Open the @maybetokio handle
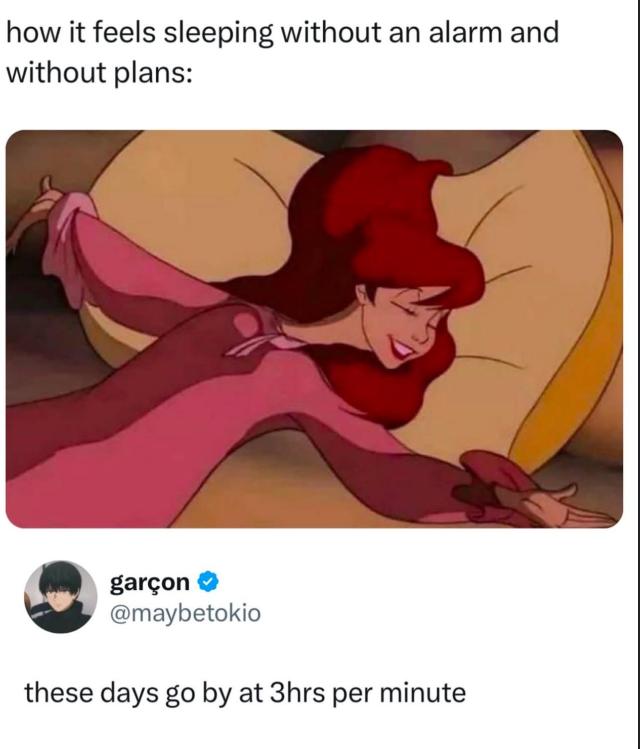Image resolution: width=640 pixels, height=749 pixels. click(185, 613)
